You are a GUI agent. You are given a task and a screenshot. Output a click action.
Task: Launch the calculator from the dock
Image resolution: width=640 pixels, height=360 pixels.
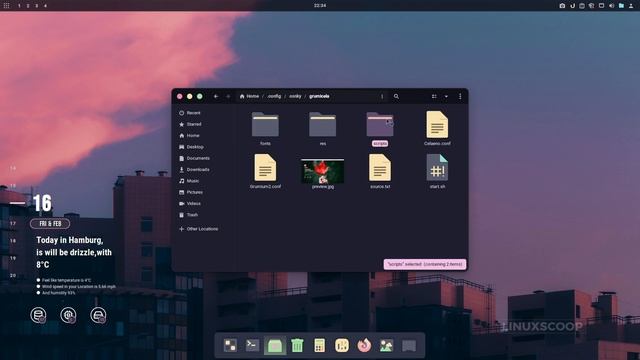319,346
